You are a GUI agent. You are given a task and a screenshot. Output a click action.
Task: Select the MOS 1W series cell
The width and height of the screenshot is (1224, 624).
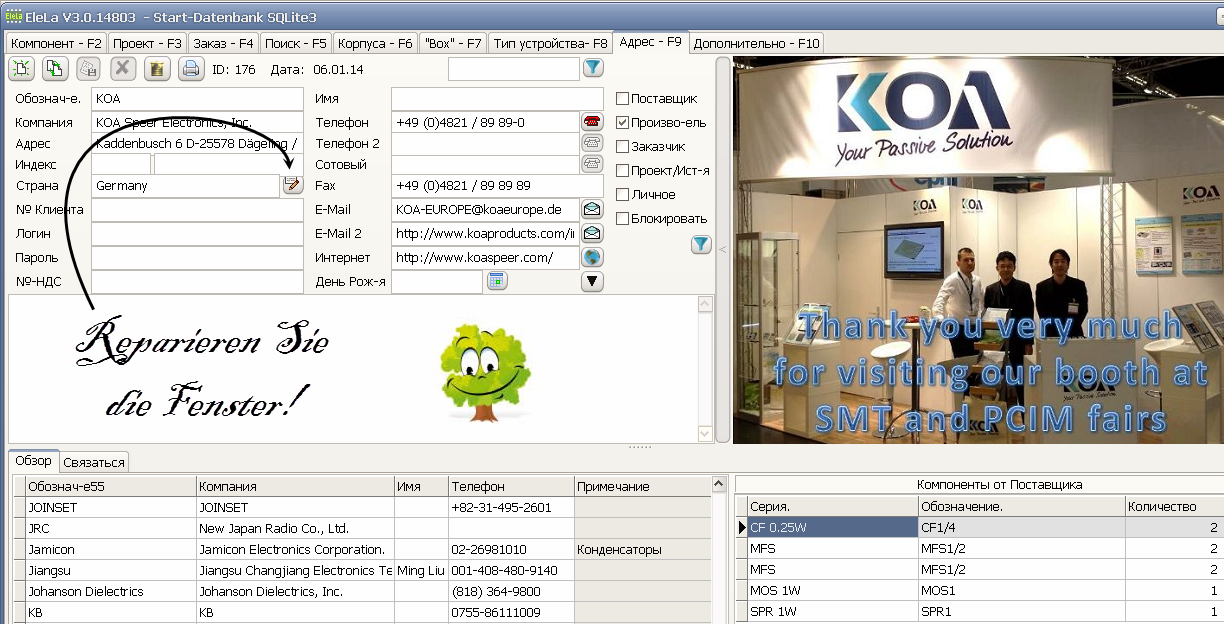click(x=832, y=590)
